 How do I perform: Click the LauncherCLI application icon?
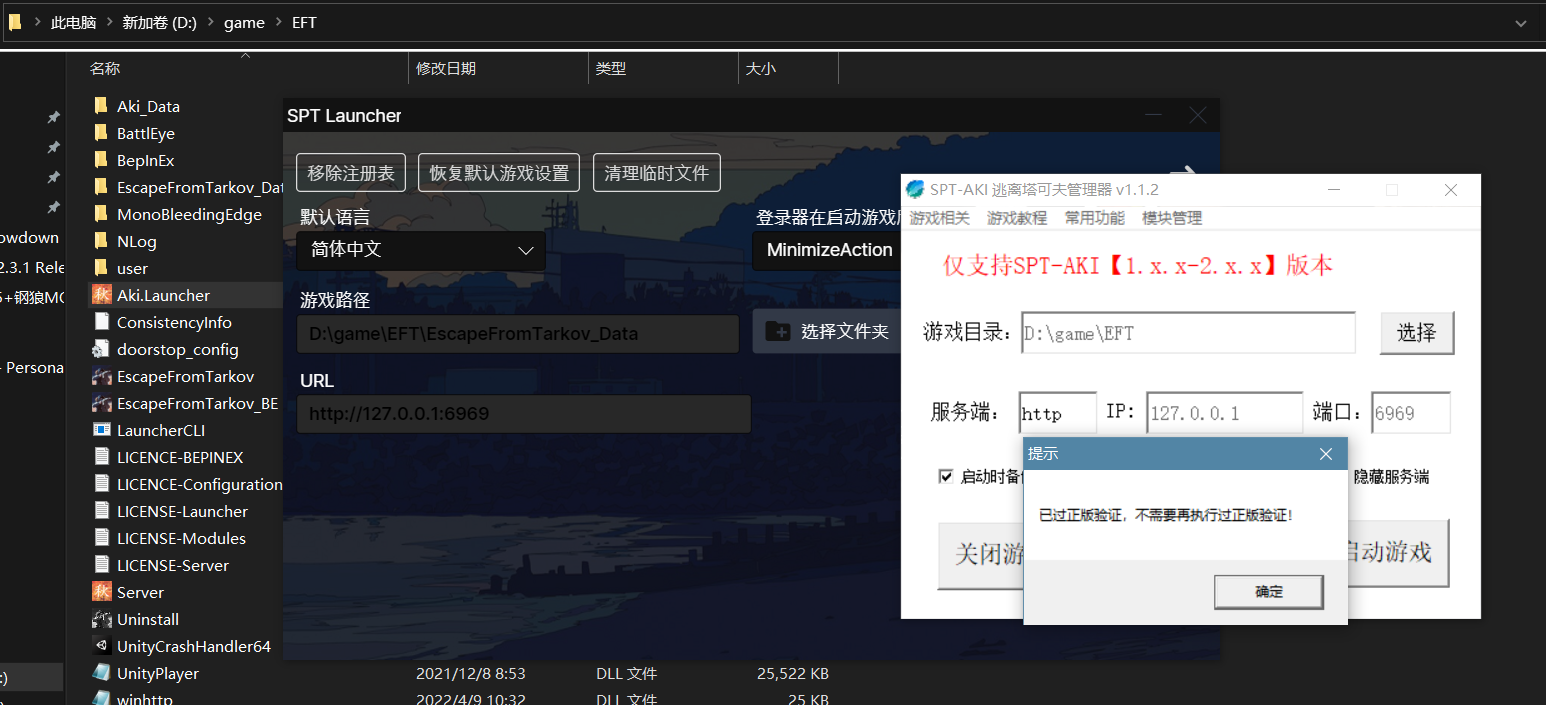101,430
